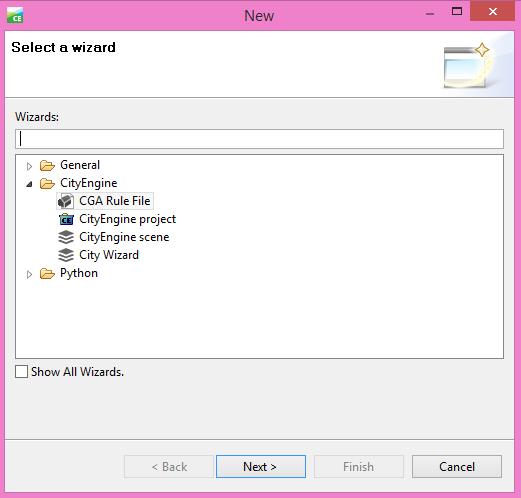This screenshot has height=498, width=521.
Task: Click the CGA Rule File icon
Action: 65,201
